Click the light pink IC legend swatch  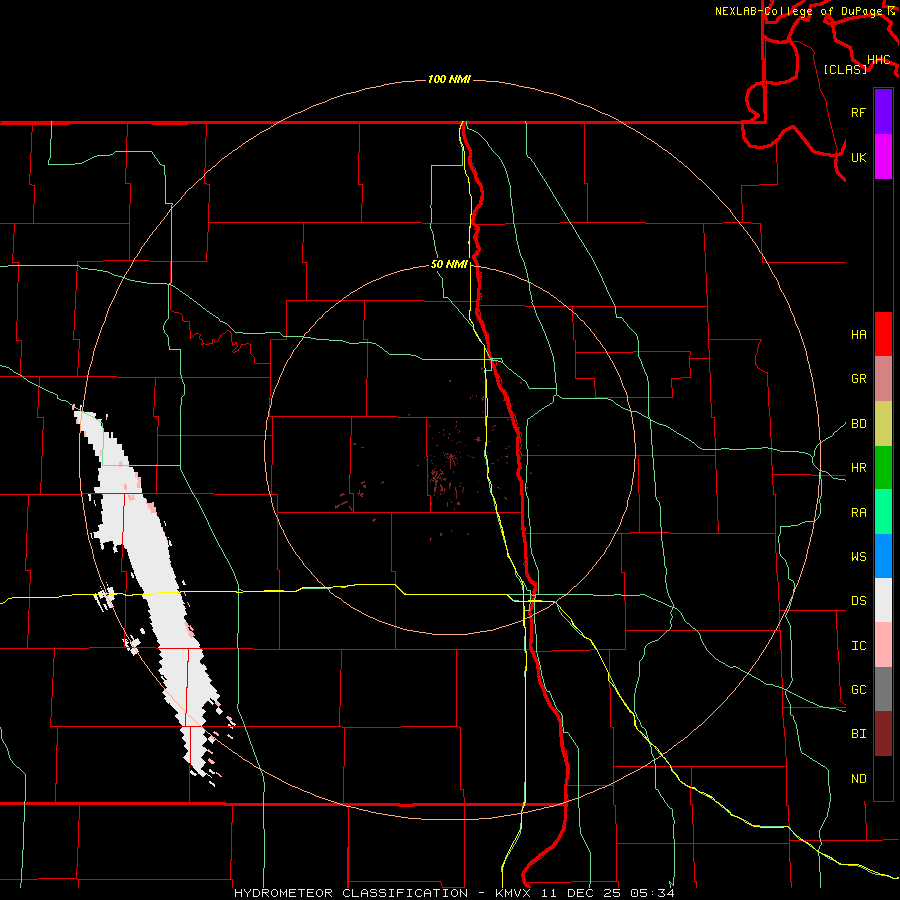(883, 645)
